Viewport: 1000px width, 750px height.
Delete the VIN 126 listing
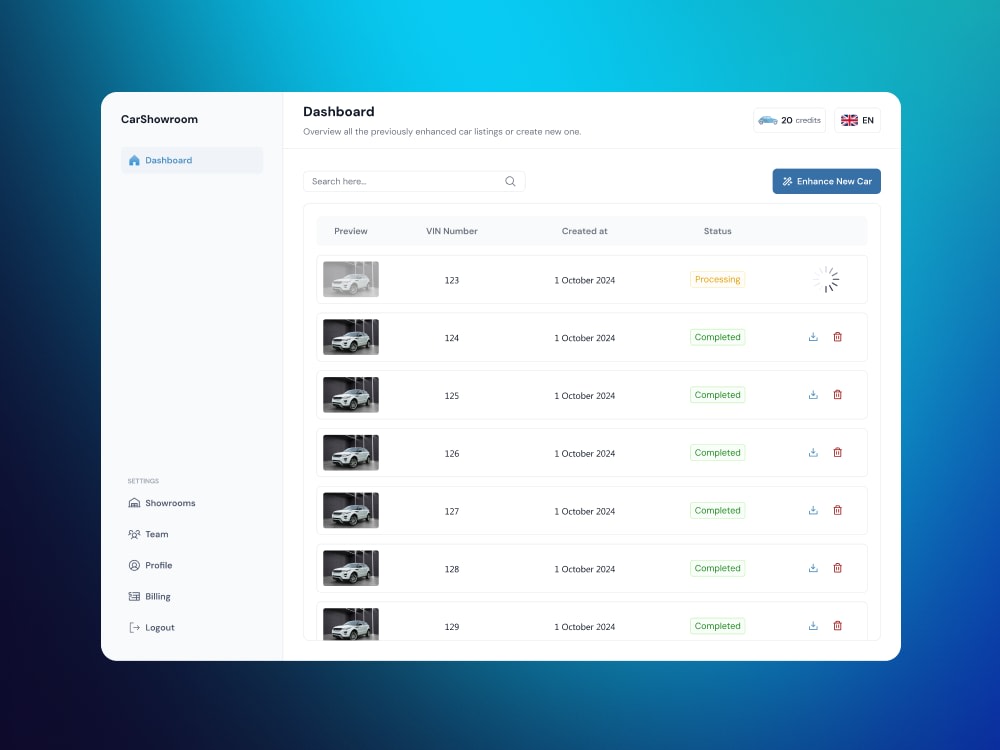tap(837, 452)
